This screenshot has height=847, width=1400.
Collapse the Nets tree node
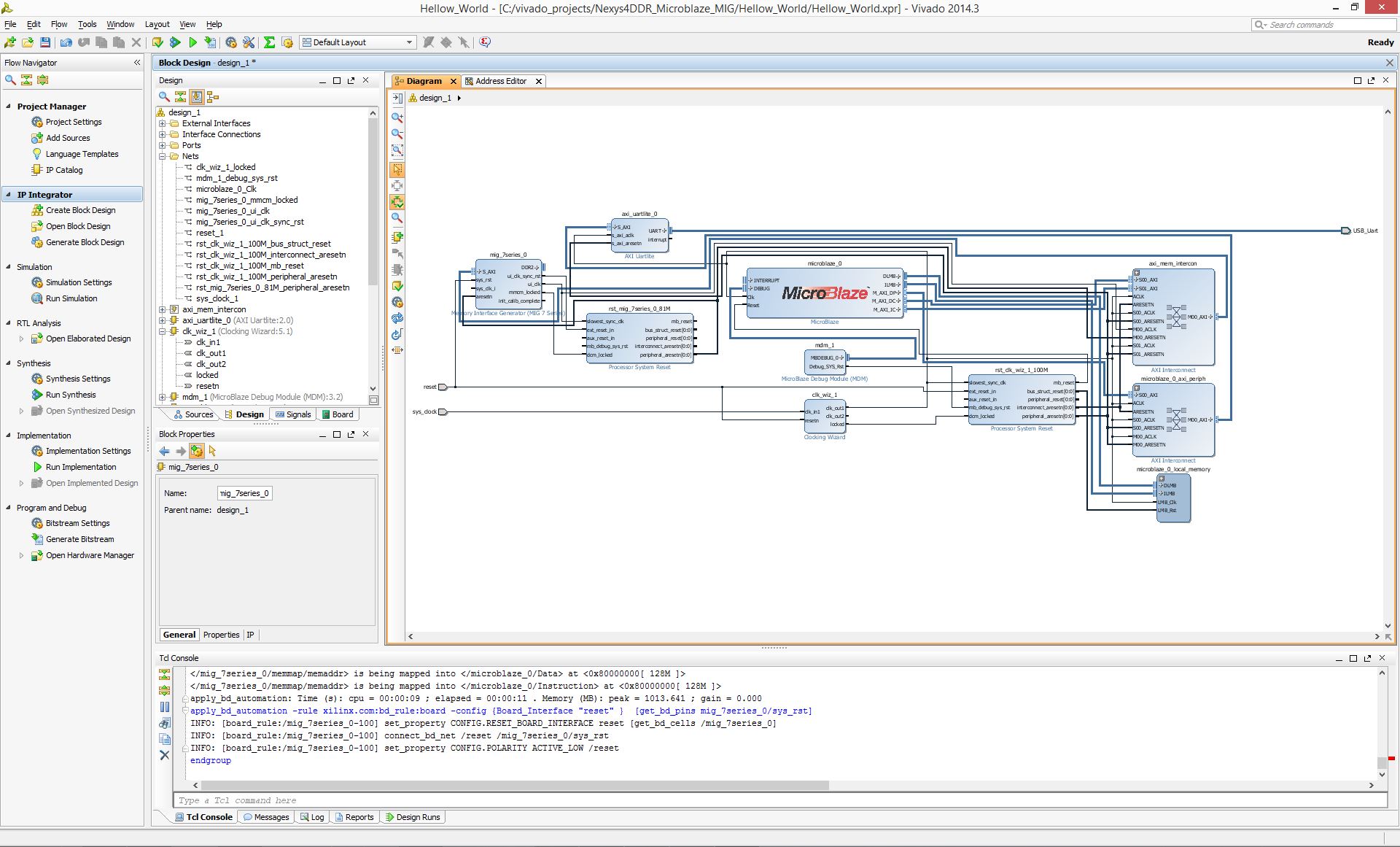pyautogui.click(x=163, y=156)
